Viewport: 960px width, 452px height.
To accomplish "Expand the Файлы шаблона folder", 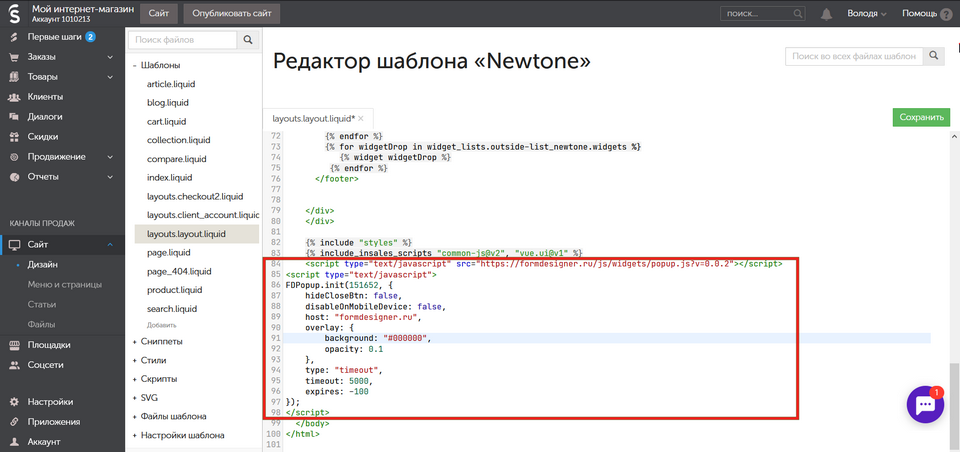I will (135, 416).
